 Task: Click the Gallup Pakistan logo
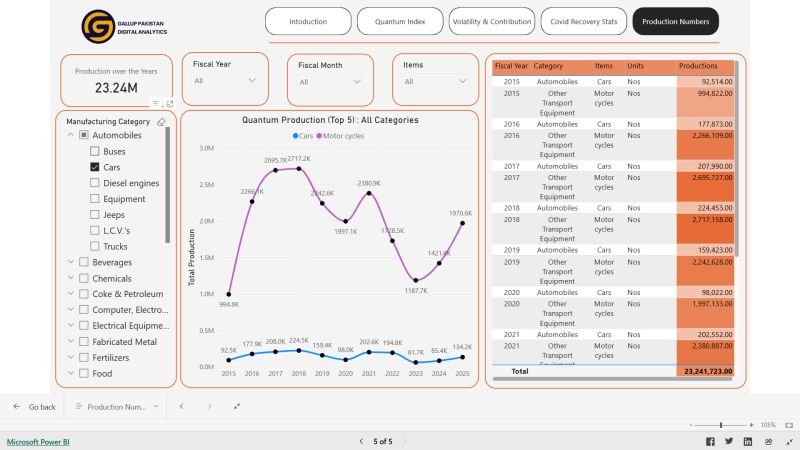click(x=98, y=23)
